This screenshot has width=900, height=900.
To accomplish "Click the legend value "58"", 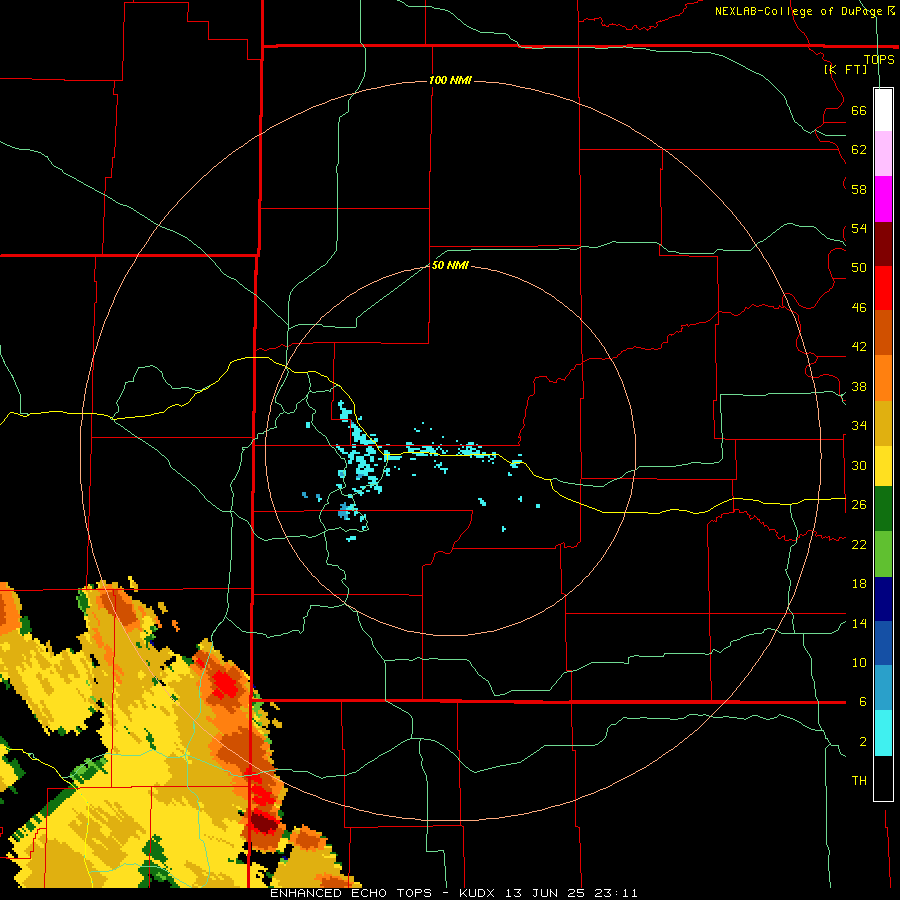I will 859,189.
